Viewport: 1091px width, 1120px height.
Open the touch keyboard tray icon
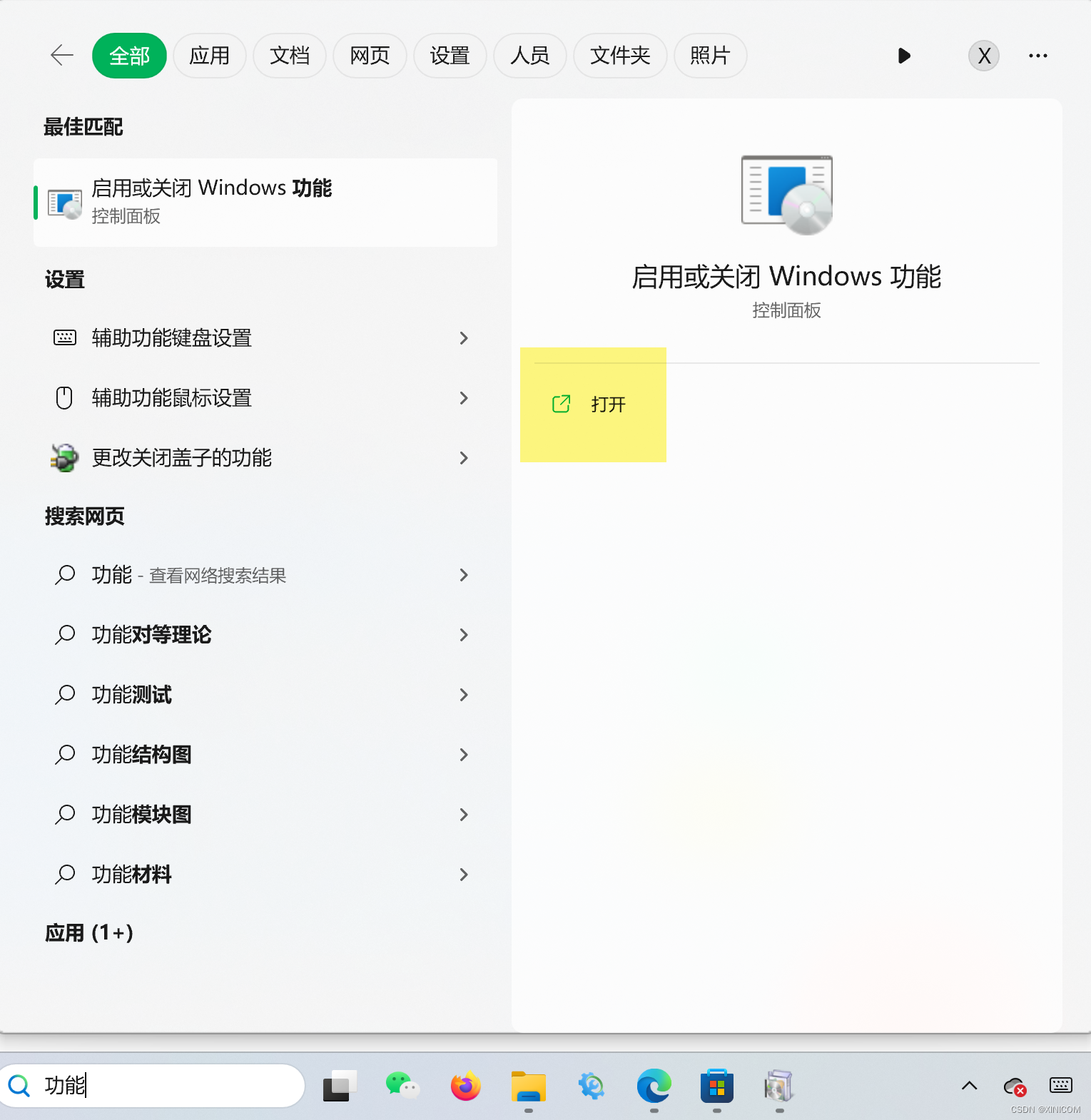point(1061,1086)
